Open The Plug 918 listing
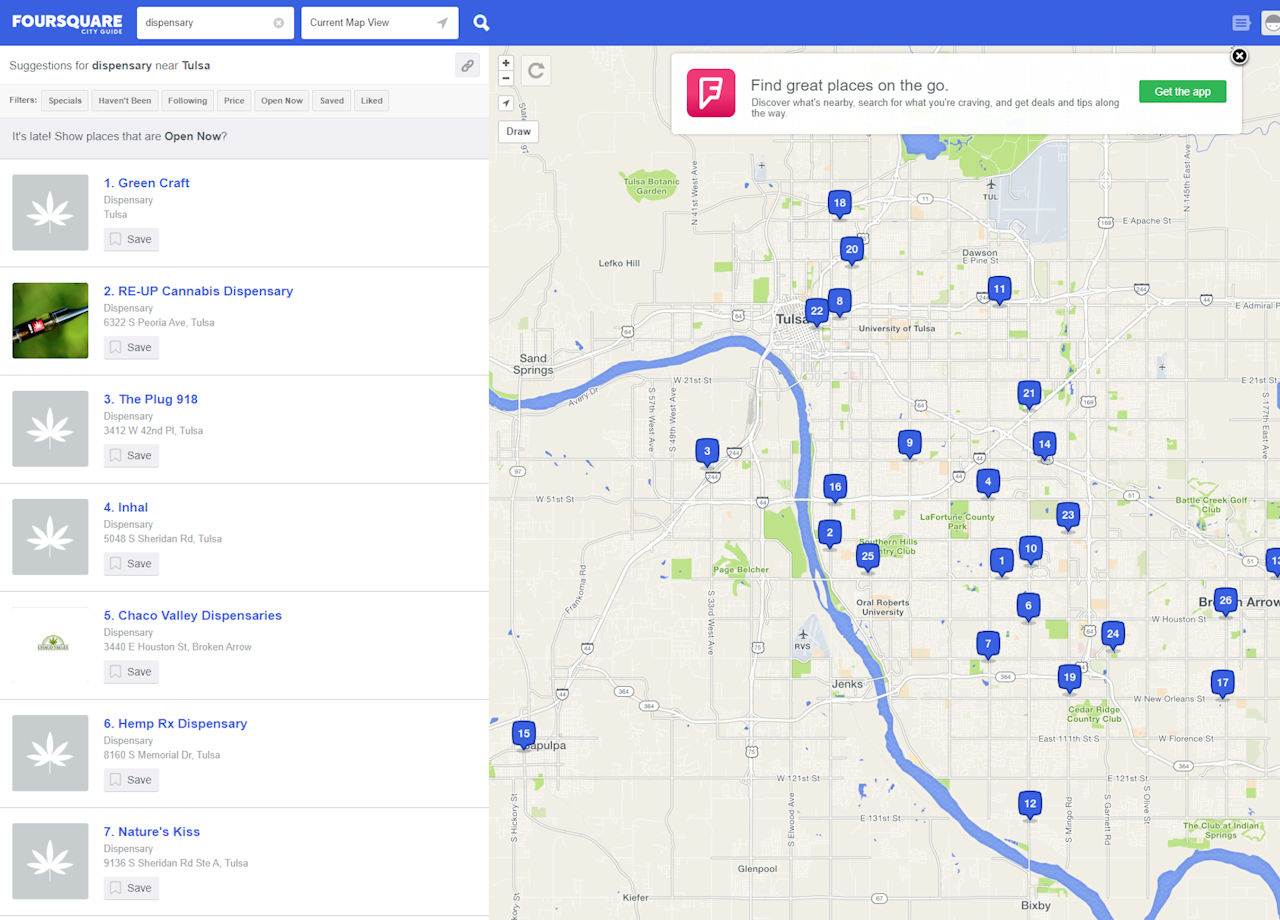Screen dimensions: 1280x920 (x=158, y=399)
